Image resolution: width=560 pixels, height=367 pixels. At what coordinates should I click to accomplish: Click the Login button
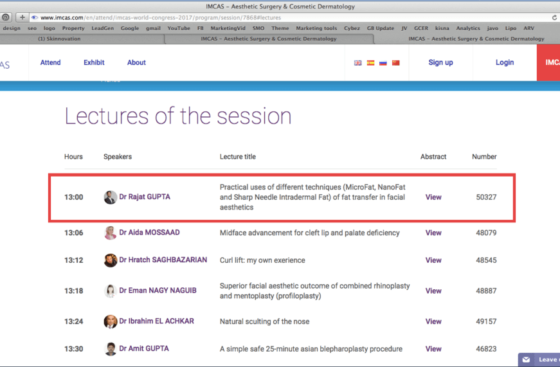point(505,62)
